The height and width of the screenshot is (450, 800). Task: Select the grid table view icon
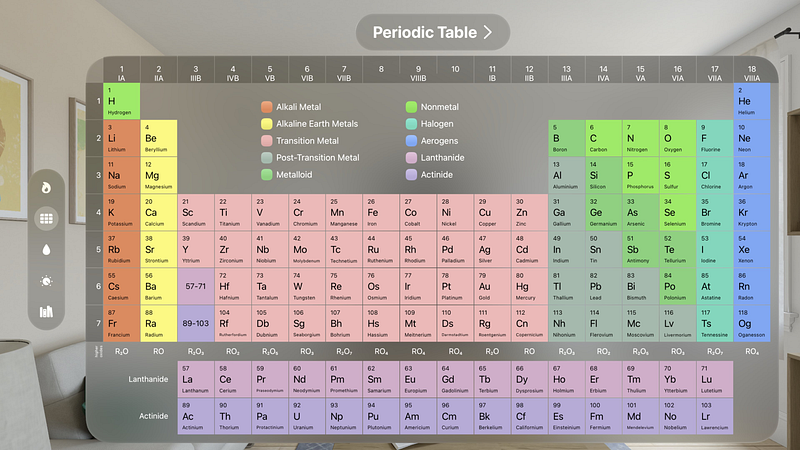coord(46,219)
